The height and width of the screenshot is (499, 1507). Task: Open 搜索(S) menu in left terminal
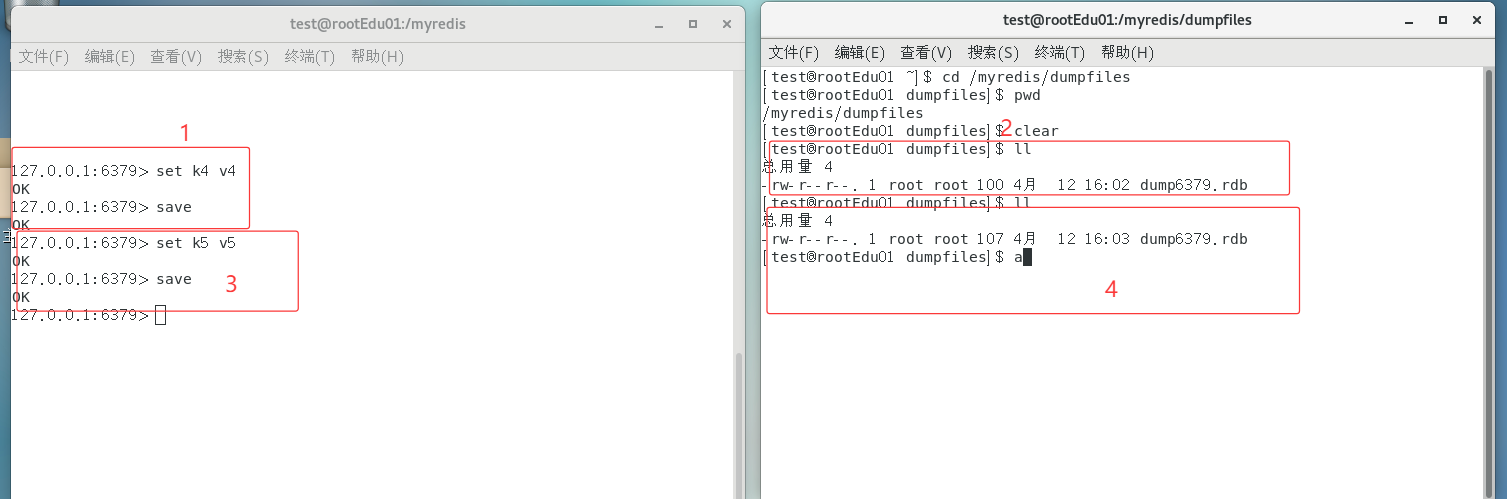pos(243,57)
